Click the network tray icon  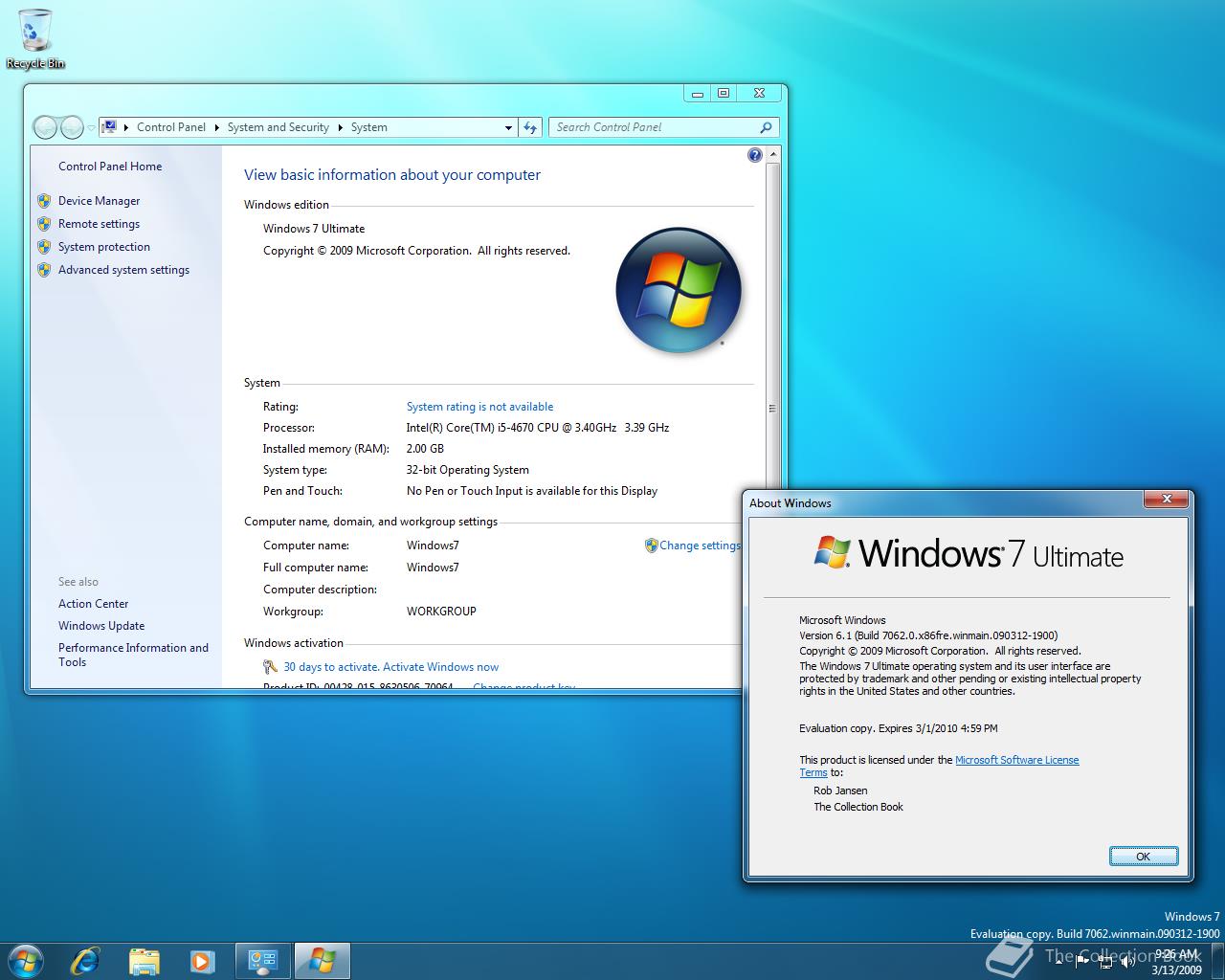click(1105, 961)
